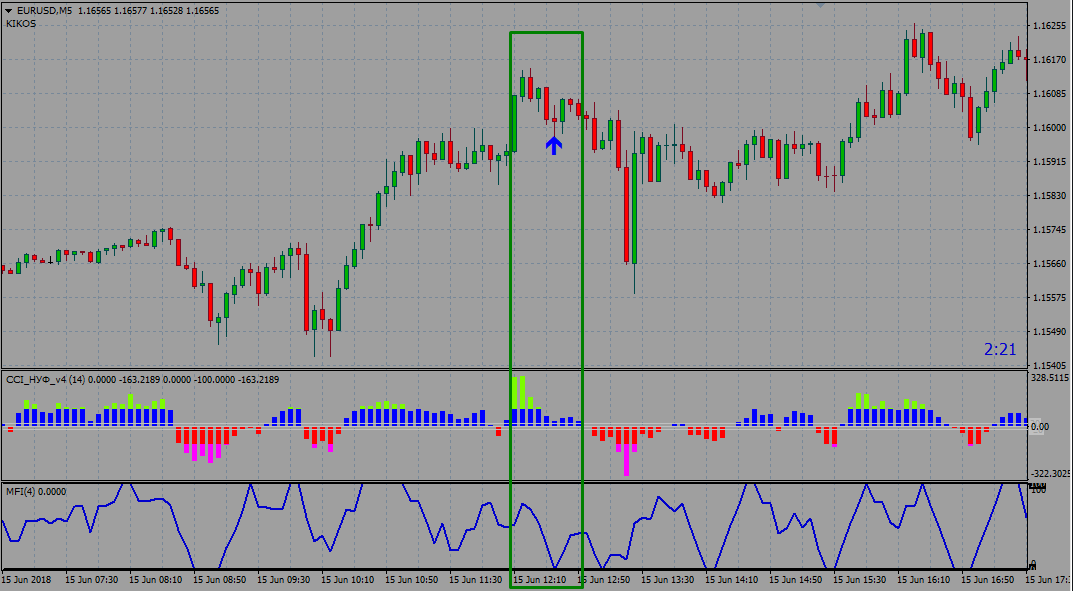Click the 328.5115 CCI scale maximum label
The image size is (1073, 591).
pyautogui.click(x=1050, y=379)
